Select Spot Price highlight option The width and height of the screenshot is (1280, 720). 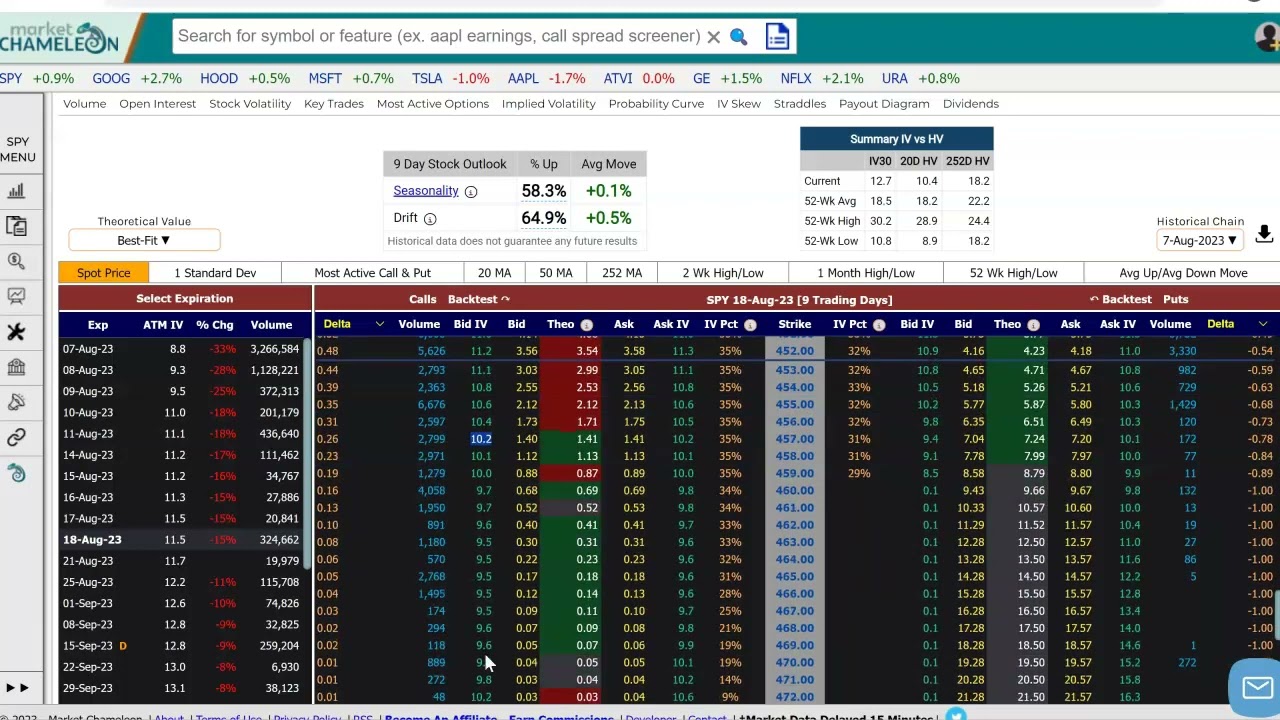click(x=104, y=273)
